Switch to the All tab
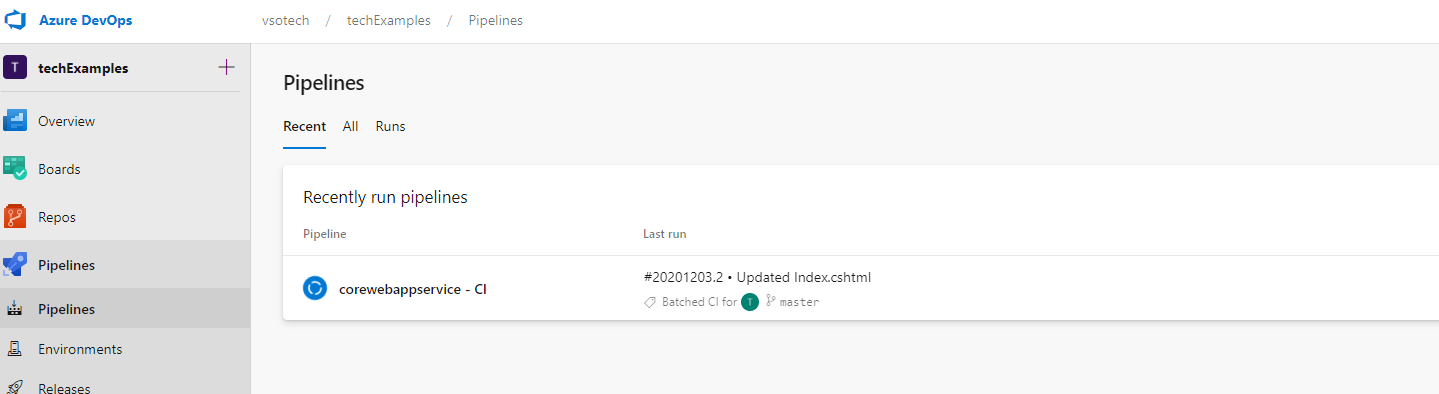The width and height of the screenshot is (1439, 394). tap(351, 126)
